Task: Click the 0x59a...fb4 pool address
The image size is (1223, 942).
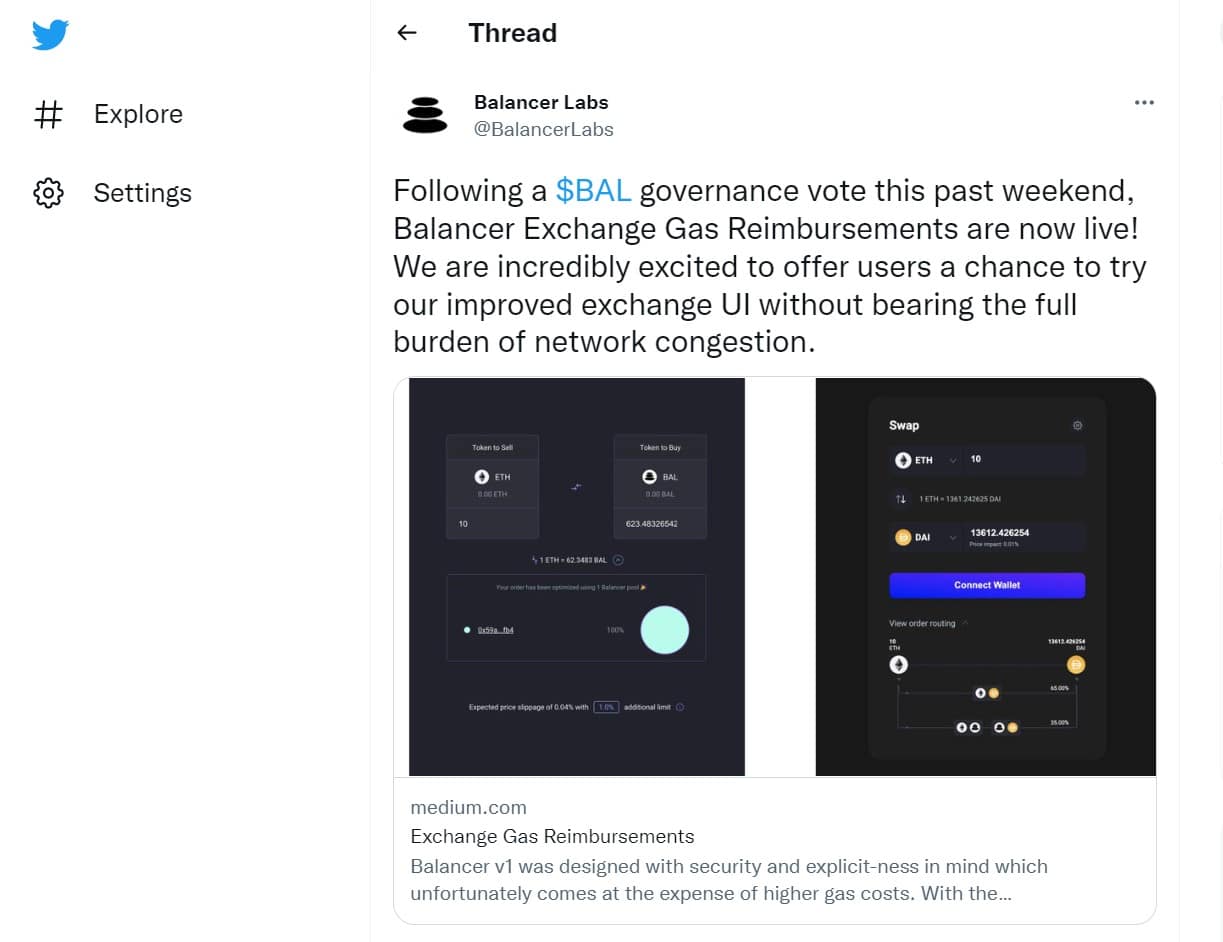Action: 495,630
